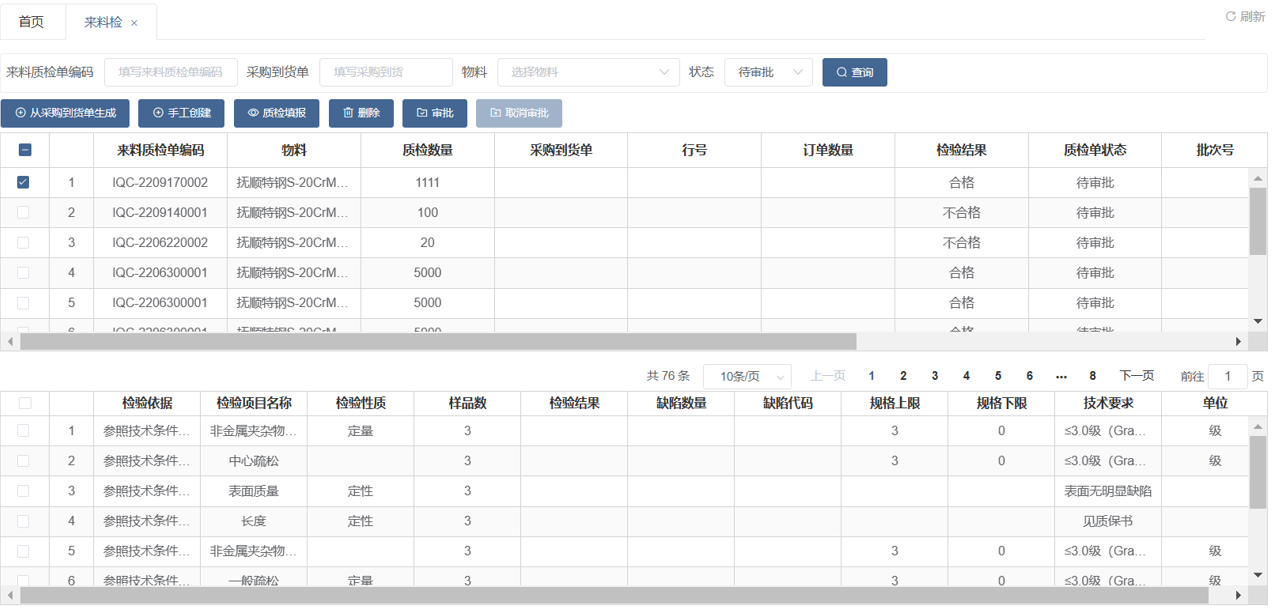The width and height of the screenshot is (1275, 615).
Task: Close the 来料检 tab
Action: tap(135, 22)
